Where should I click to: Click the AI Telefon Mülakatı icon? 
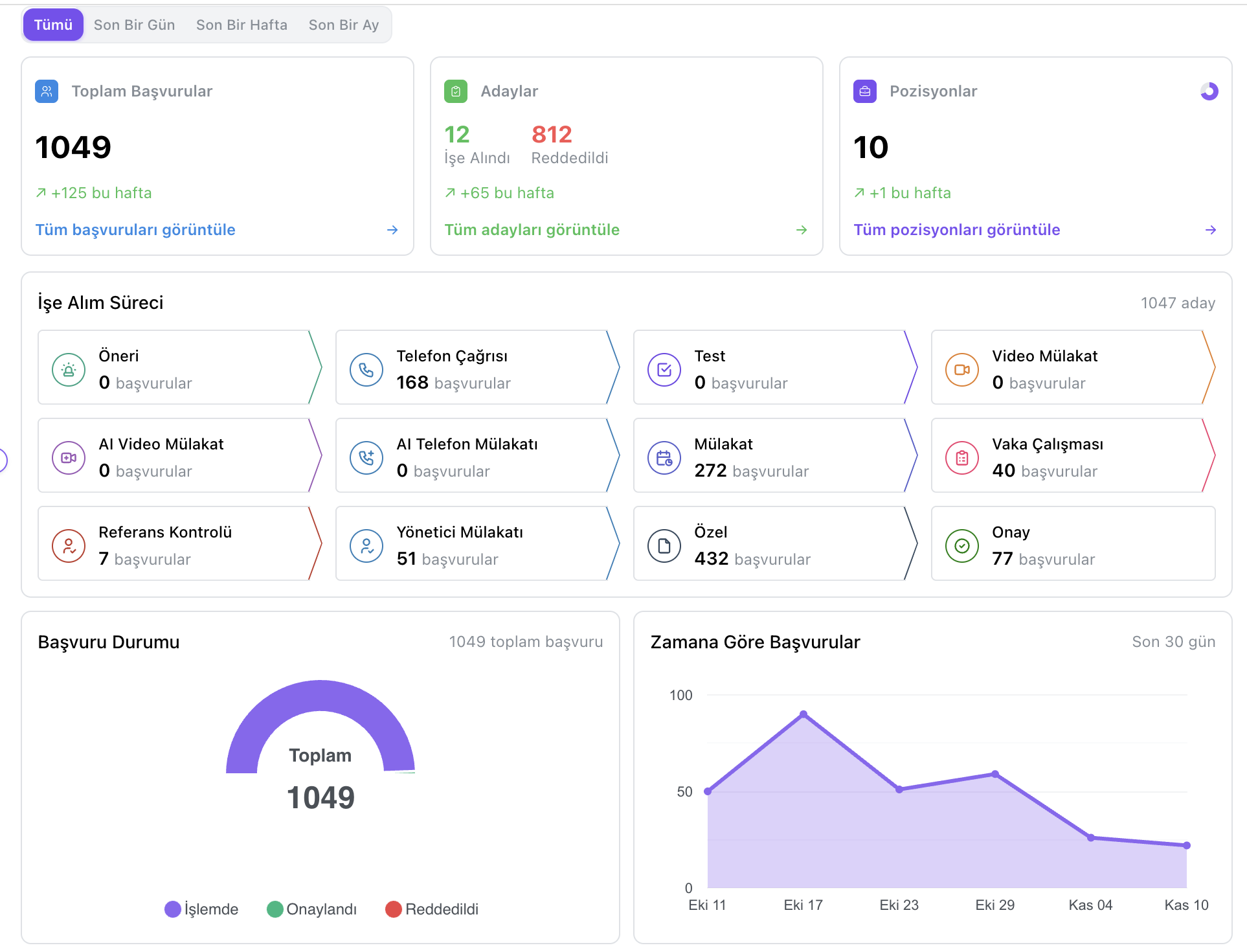(366, 458)
